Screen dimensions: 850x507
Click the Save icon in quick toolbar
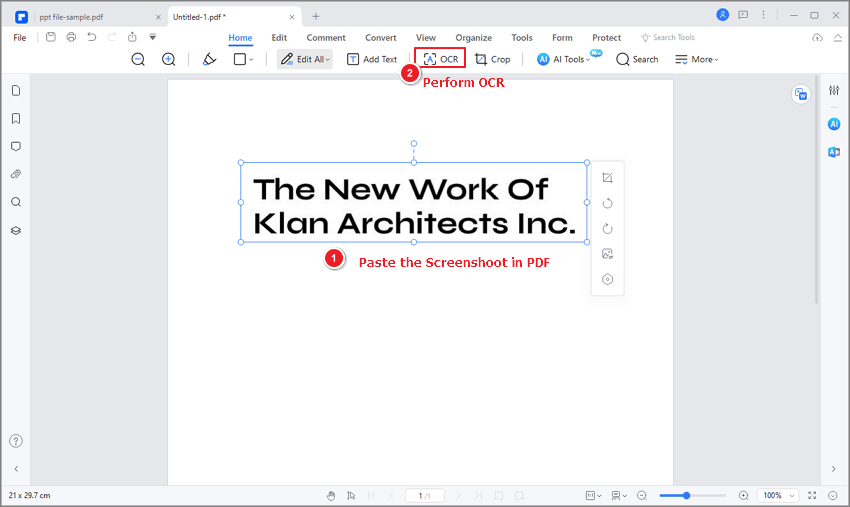coord(50,37)
